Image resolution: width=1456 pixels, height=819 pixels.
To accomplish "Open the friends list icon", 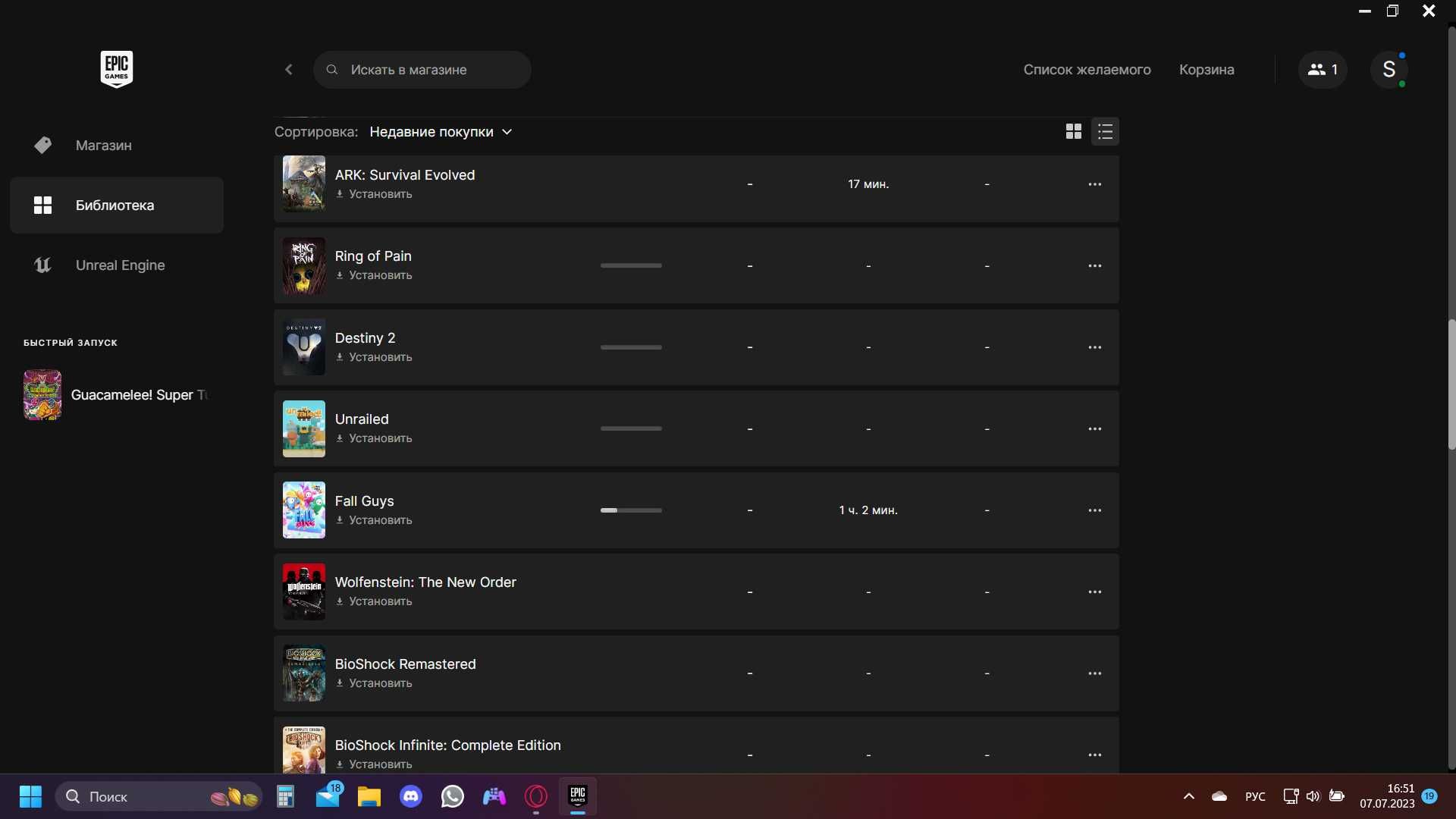I will click(x=1323, y=70).
